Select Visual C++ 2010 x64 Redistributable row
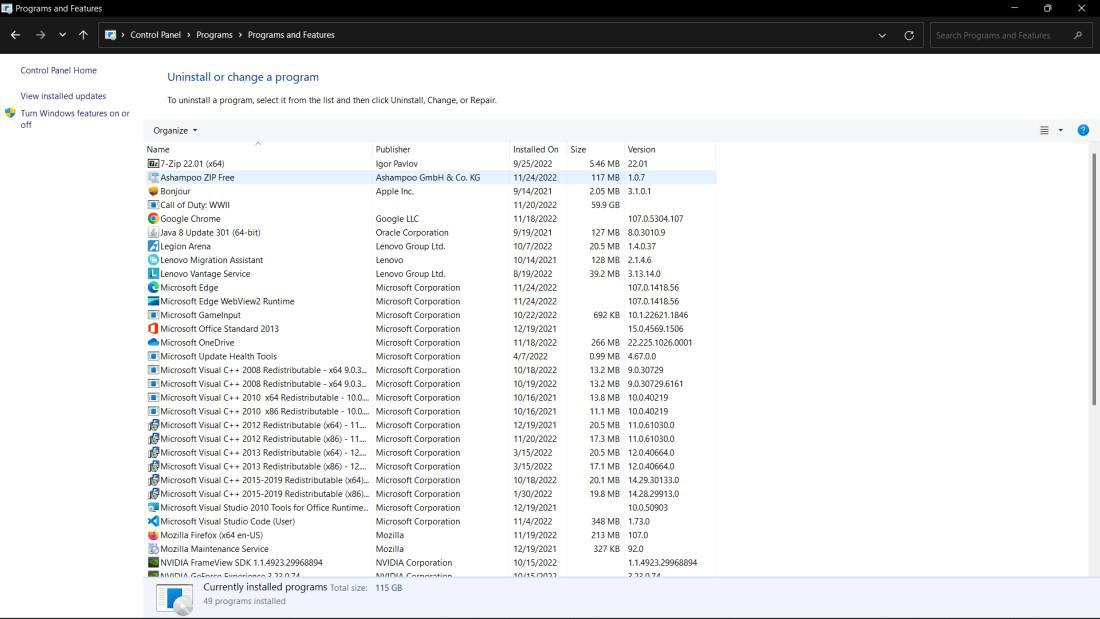 tap(430, 397)
